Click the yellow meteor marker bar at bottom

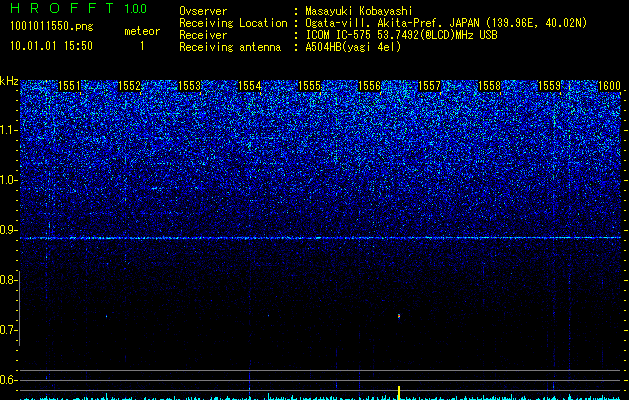coord(399,393)
